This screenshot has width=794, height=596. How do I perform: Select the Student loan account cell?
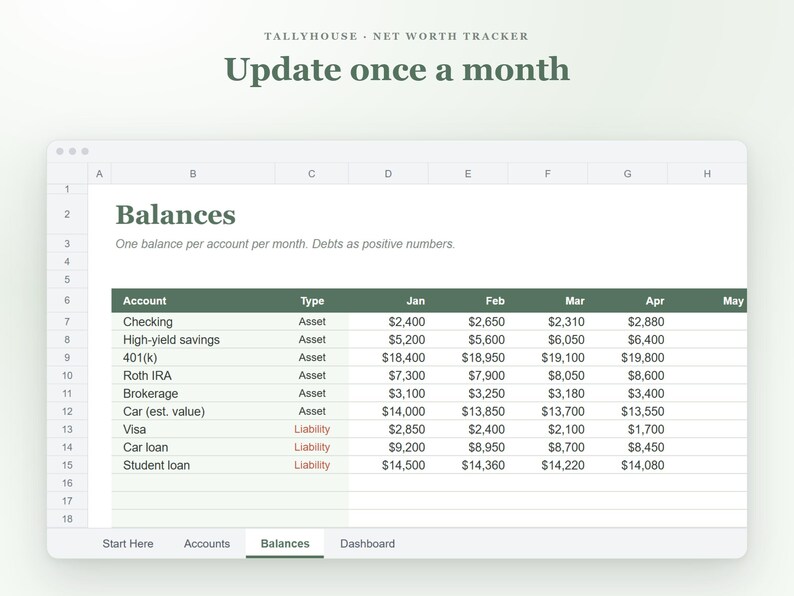(x=193, y=465)
